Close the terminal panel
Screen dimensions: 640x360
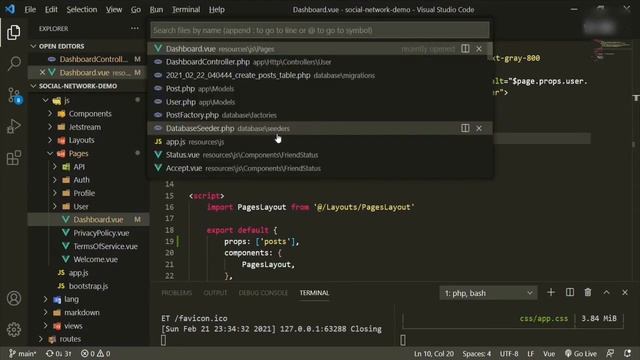click(x=625, y=292)
